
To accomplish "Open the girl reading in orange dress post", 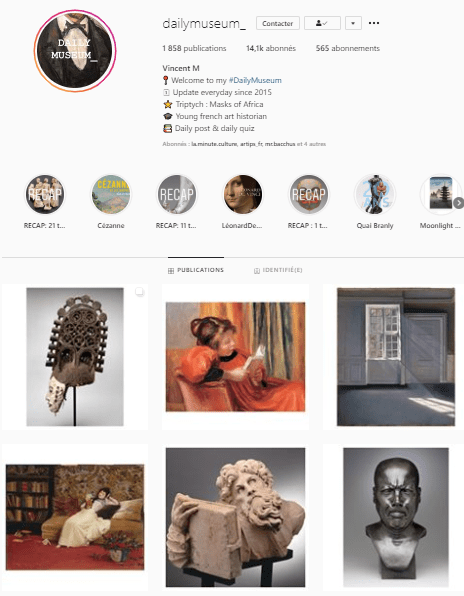I will [235, 357].
